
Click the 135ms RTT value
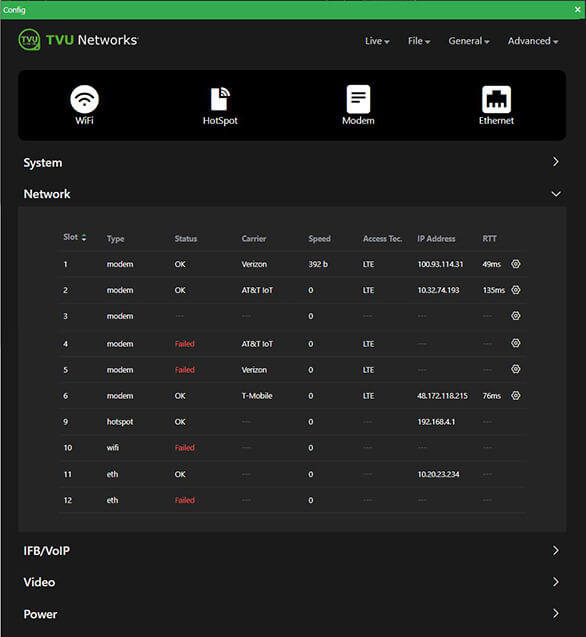point(494,290)
